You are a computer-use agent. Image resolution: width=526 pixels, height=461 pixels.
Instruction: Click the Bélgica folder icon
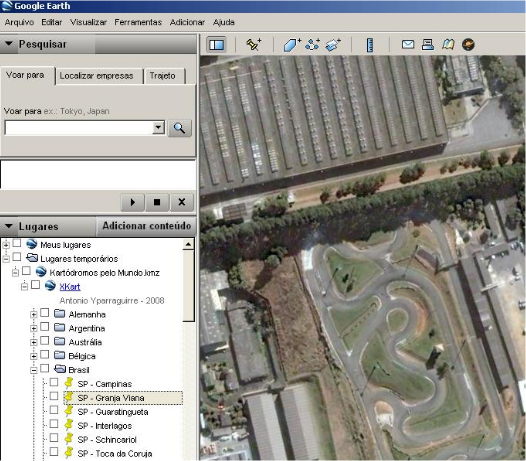pyautogui.click(x=60, y=355)
